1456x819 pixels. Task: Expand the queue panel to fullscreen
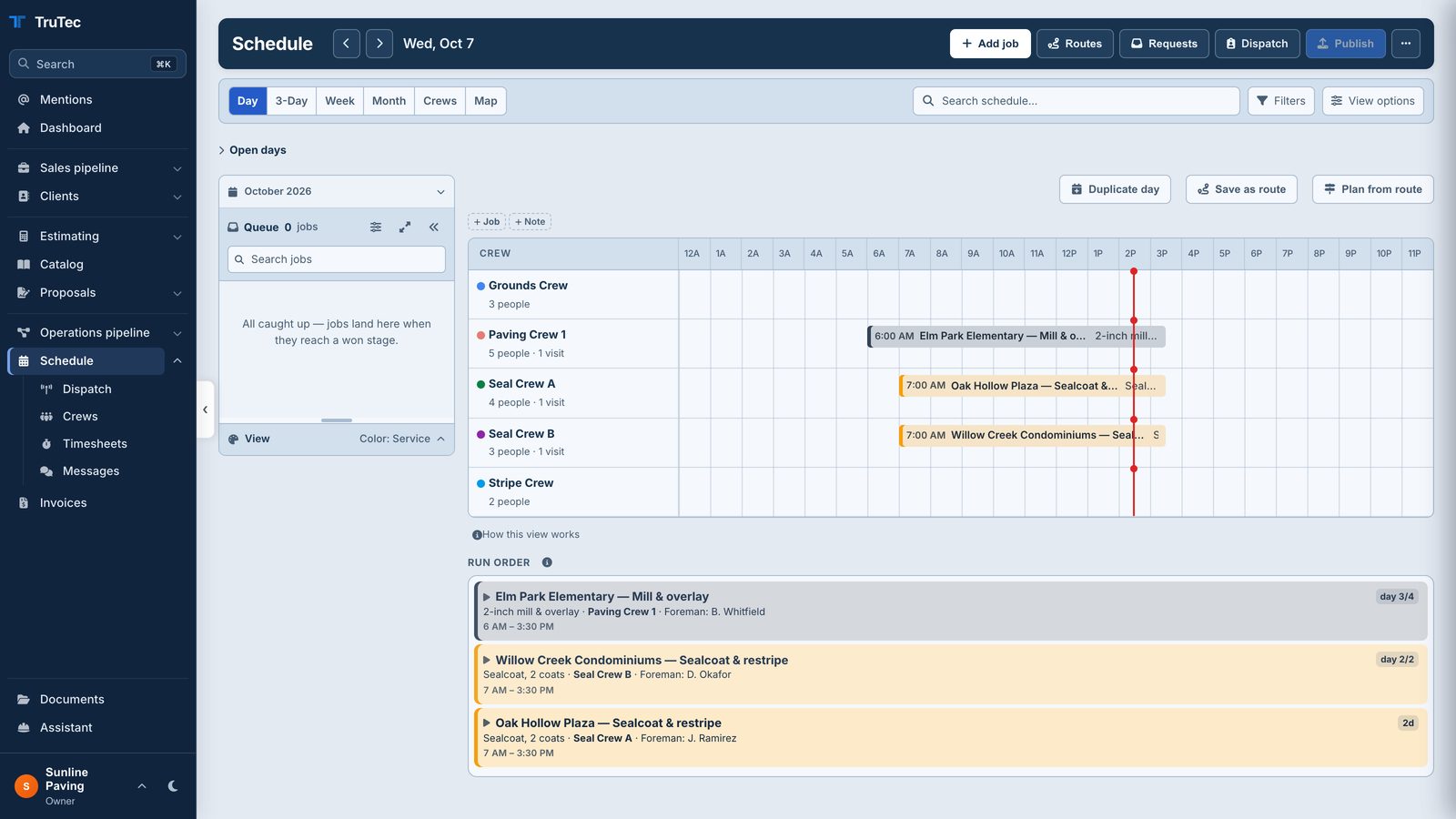pyautogui.click(x=405, y=227)
